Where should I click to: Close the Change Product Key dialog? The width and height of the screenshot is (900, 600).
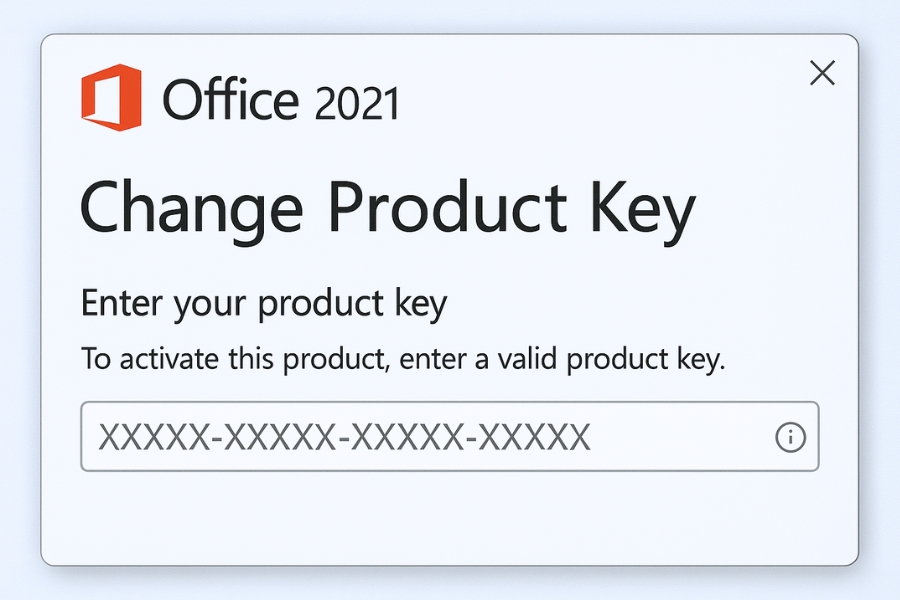(x=822, y=73)
